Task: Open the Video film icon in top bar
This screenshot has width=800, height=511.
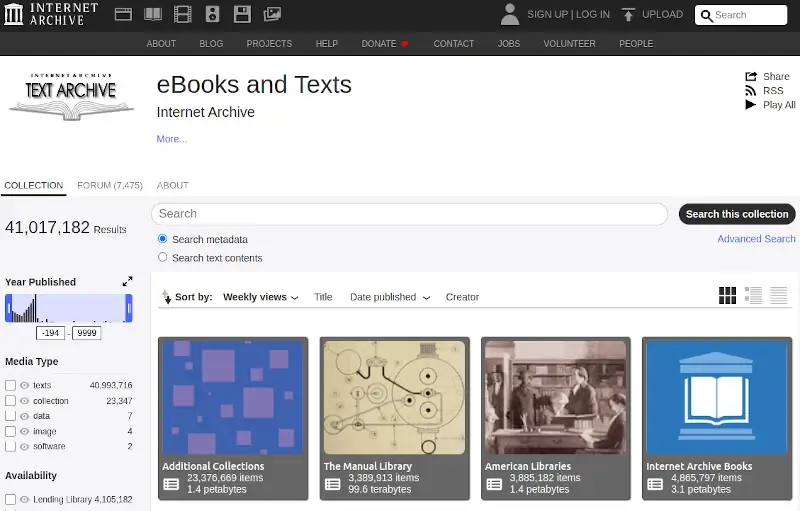Action: (182, 14)
